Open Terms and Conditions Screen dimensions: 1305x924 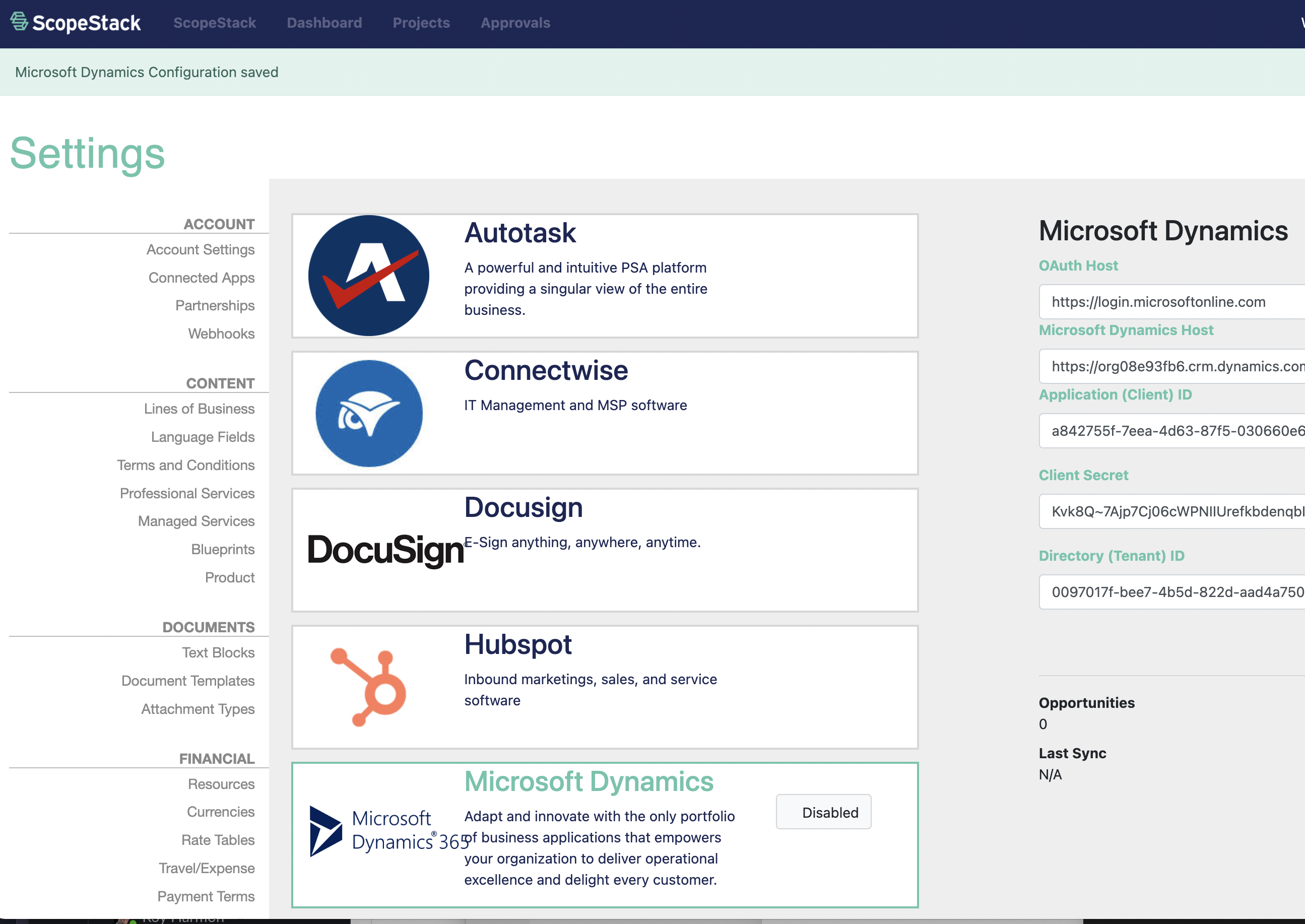pos(185,465)
